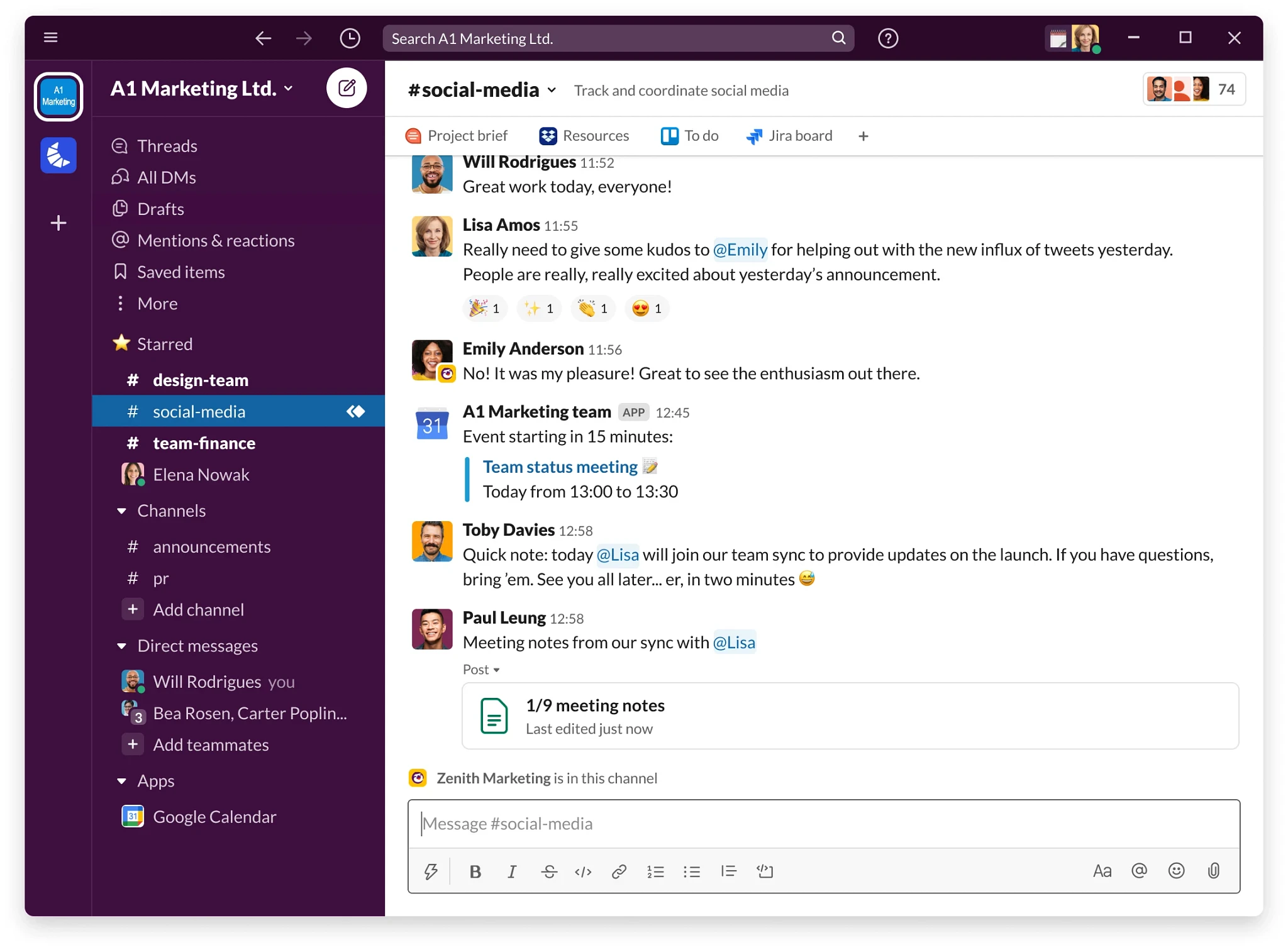Attach a file with the paperclip icon

1213,871
